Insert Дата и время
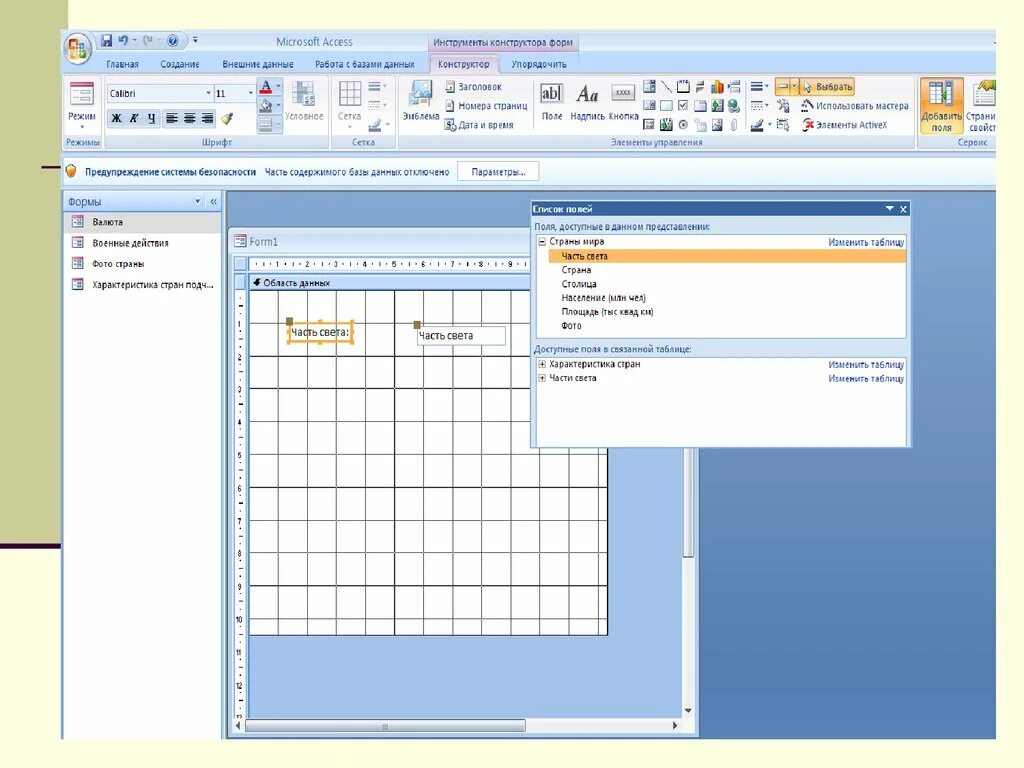The height and width of the screenshot is (768, 1024). pyautogui.click(x=479, y=125)
